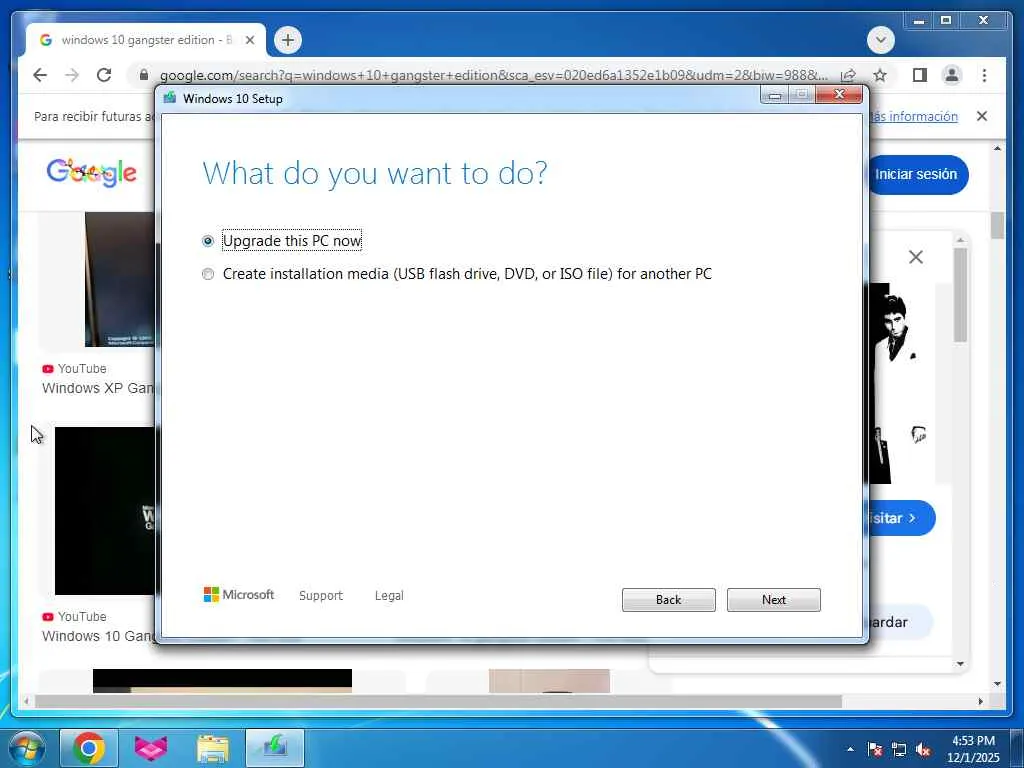The width and height of the screenshot is (1024, 768).
Task: Click the Chrome address bar URL
Action: (494, 75)
